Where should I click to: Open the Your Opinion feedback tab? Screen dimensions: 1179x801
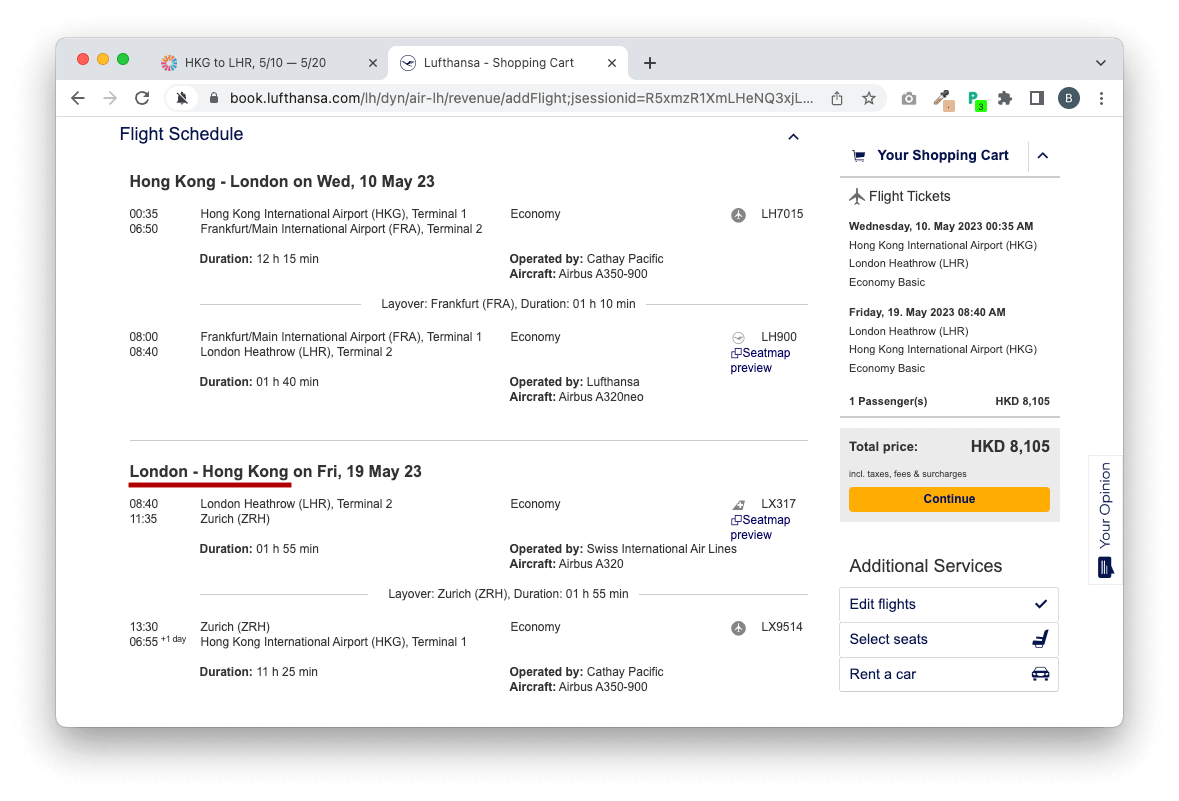click(x=1105, y=519)
